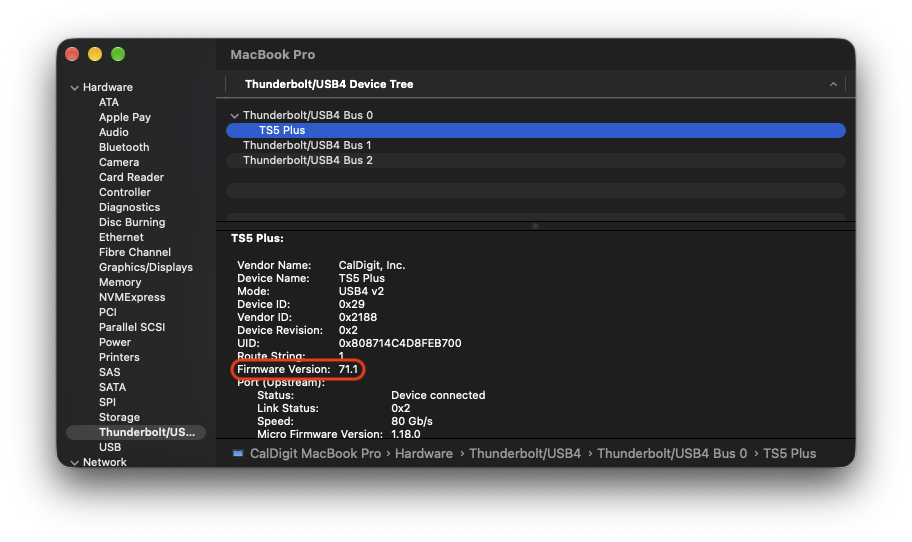Click Thunderbolt/USB4 in the path bar
Screen dimensions: 912x542
[x=525, y=454]
